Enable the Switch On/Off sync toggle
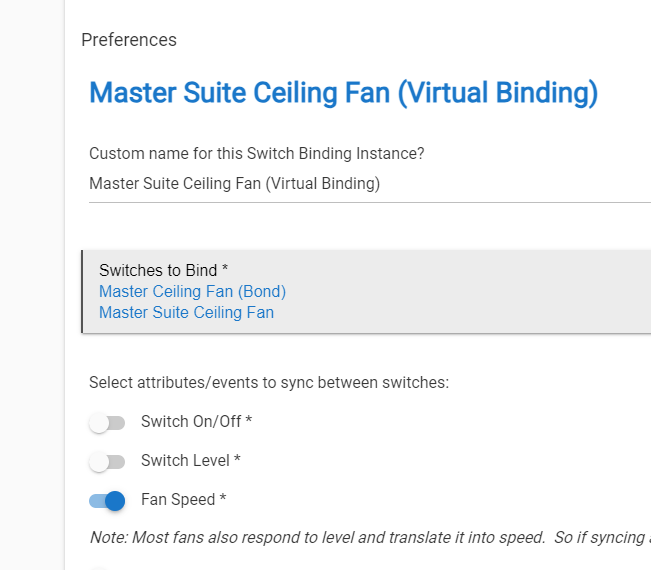 pyautogui.click(x=107, y=423)
